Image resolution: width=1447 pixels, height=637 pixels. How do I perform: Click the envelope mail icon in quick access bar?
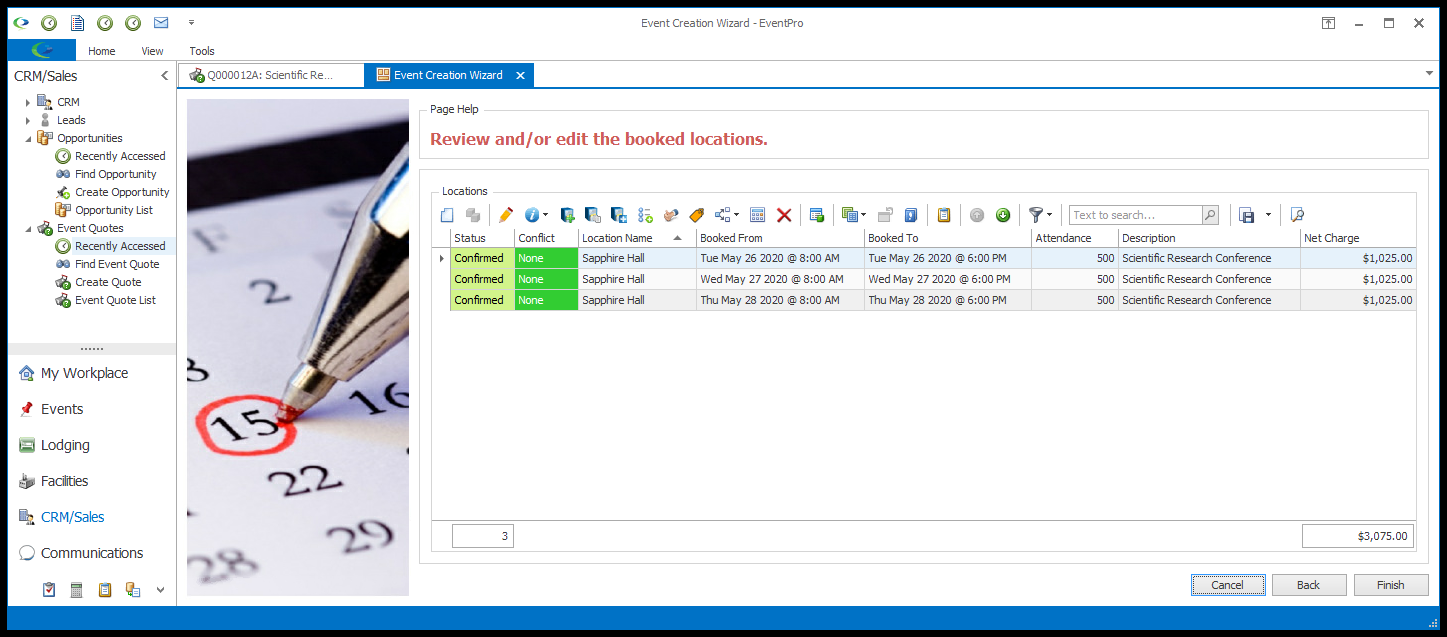pyautogui.click(x=160, y=22)
